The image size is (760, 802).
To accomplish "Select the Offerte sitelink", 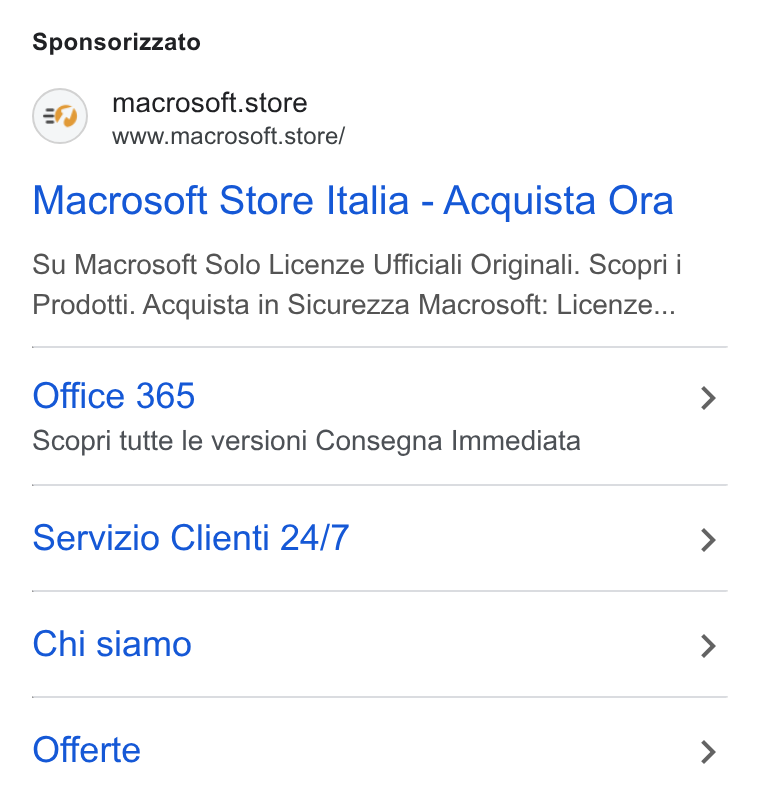I will (x=86, y=750).
